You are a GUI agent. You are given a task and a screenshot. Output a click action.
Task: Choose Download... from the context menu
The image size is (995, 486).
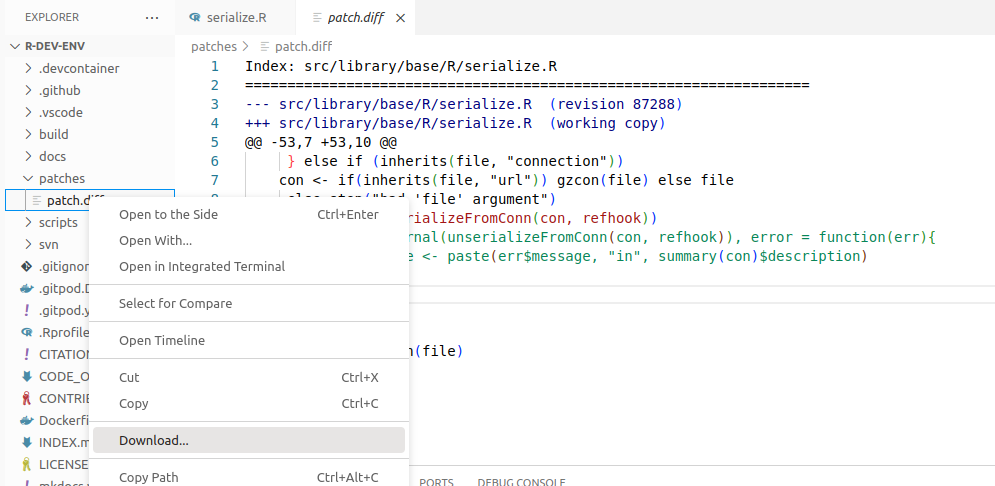pos(154,440)
